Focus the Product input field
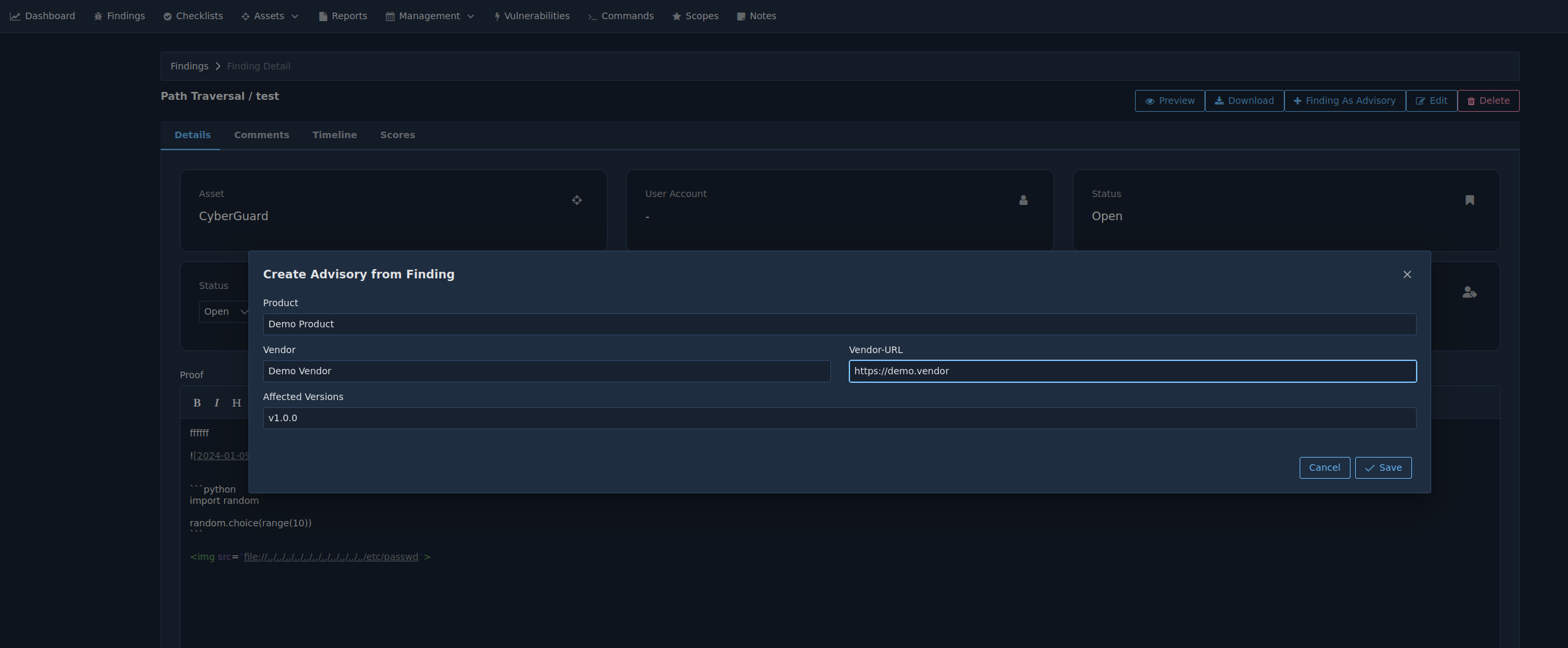1568x648 pixels. coord(840,324)
